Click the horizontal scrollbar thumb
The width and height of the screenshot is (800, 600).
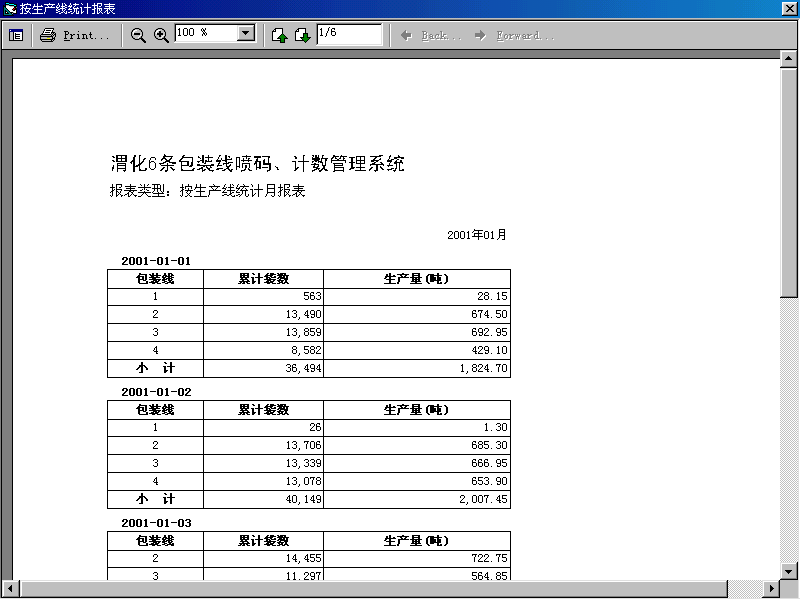[x=373, y=589]
